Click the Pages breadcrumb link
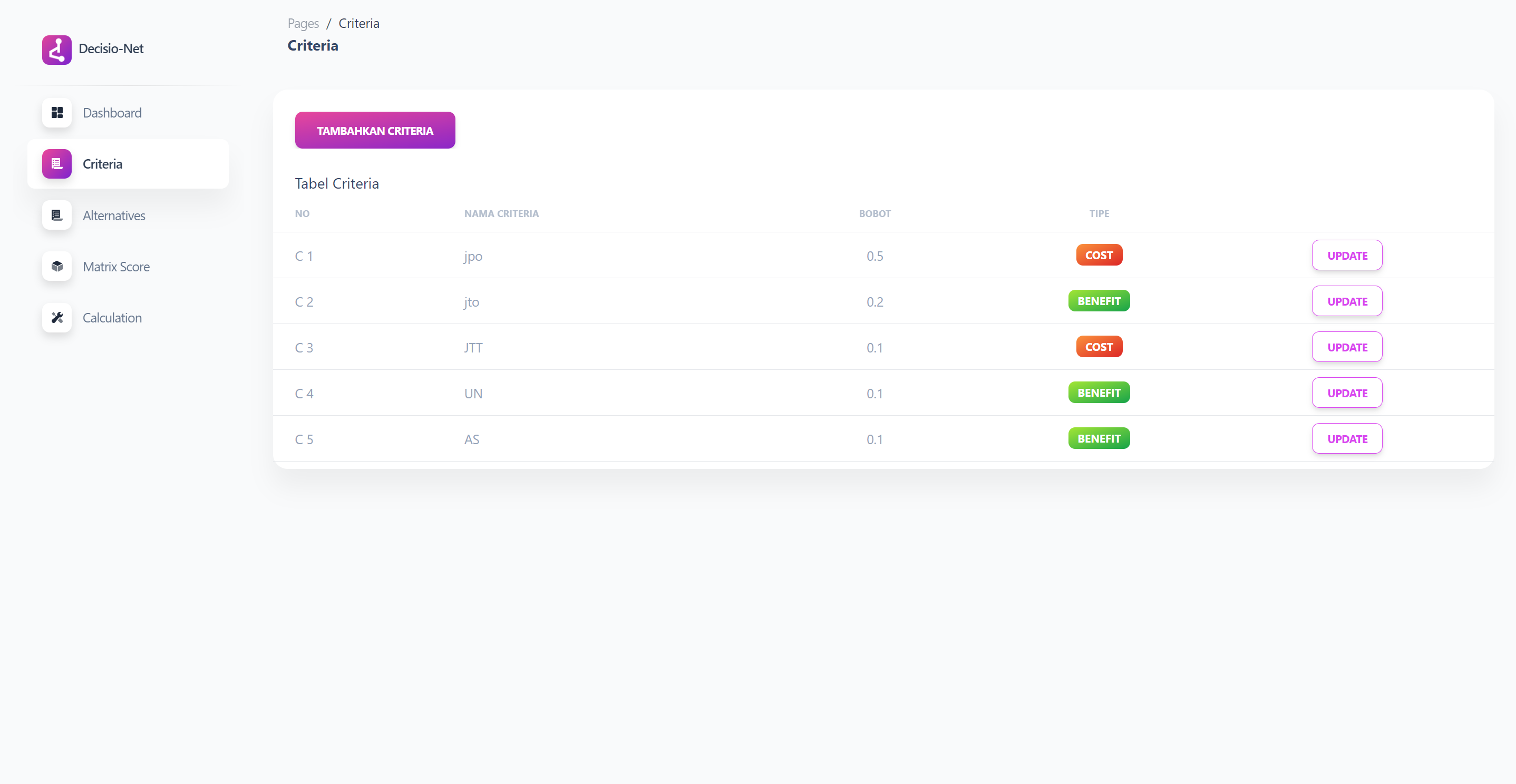The width and height of the screenshot is (1516, 784). point(303,24)
